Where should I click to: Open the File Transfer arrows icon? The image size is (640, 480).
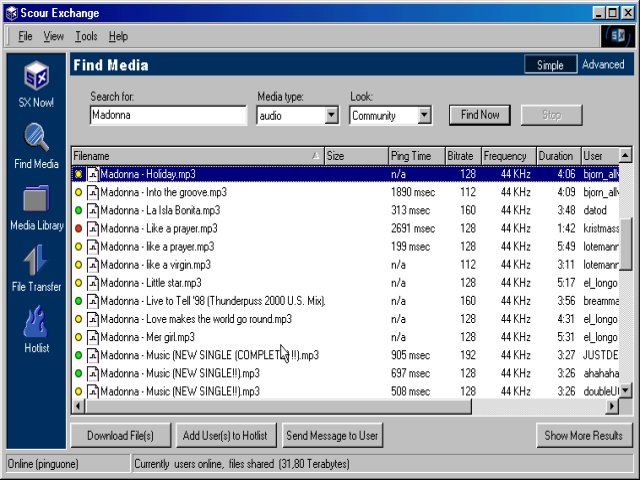point(36,260)
